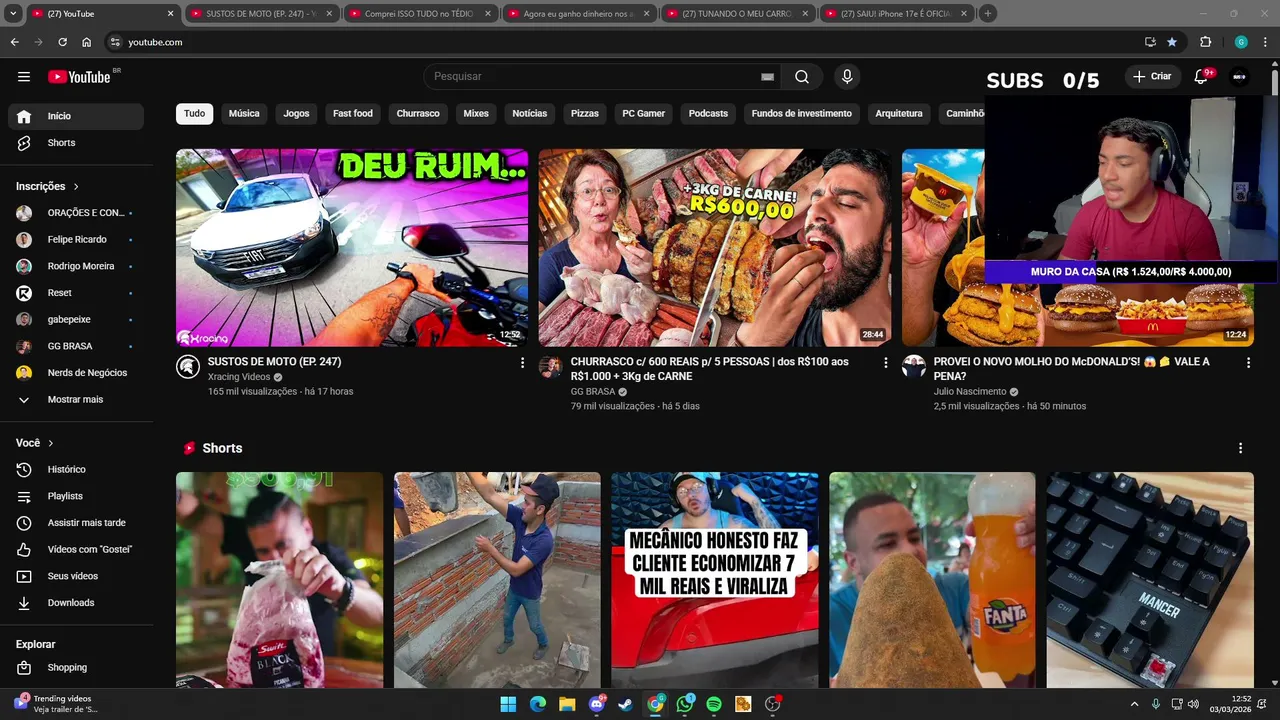Expand the Inscrições section chevron
The height and width of the screenshot is (720, 1280).
pos(76,187)
